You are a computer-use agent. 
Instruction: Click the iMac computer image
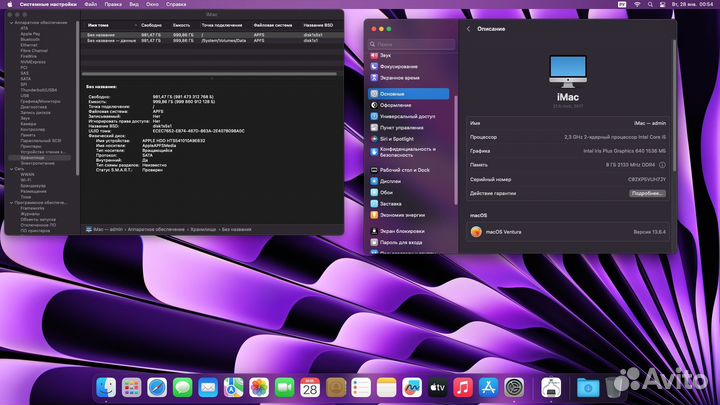[x=568, y=71]
